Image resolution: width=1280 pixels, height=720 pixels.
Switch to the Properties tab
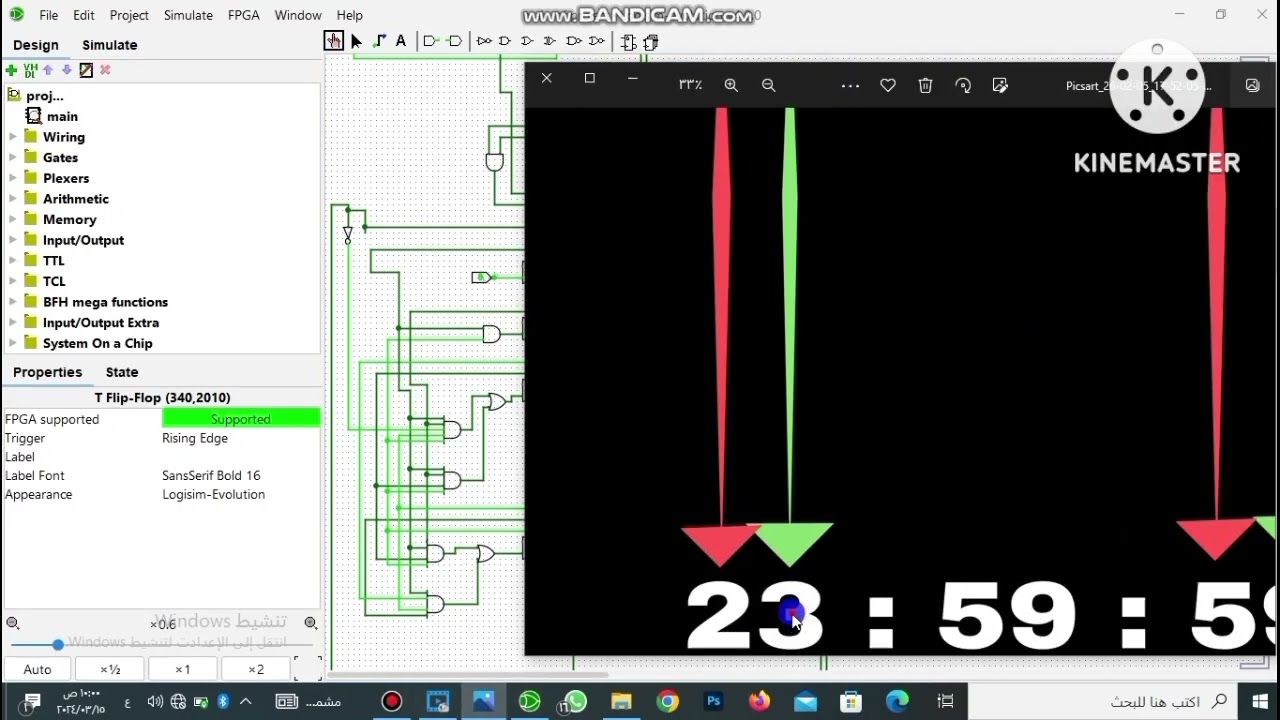(x=48, y=372)
